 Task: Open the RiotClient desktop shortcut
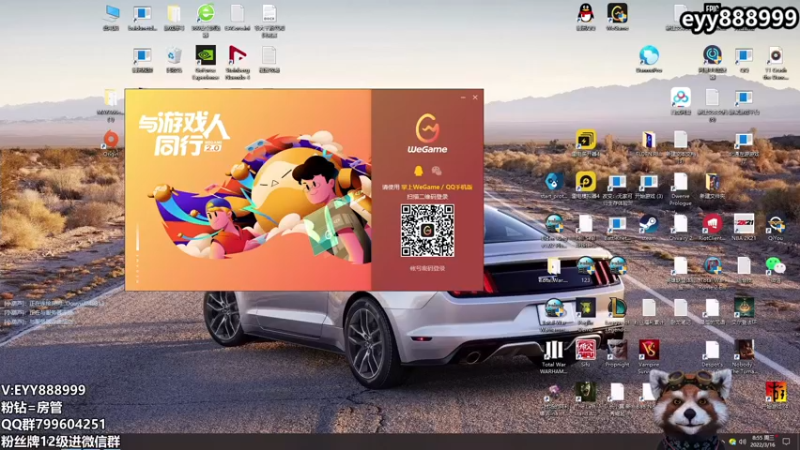[x=712, y=227]
